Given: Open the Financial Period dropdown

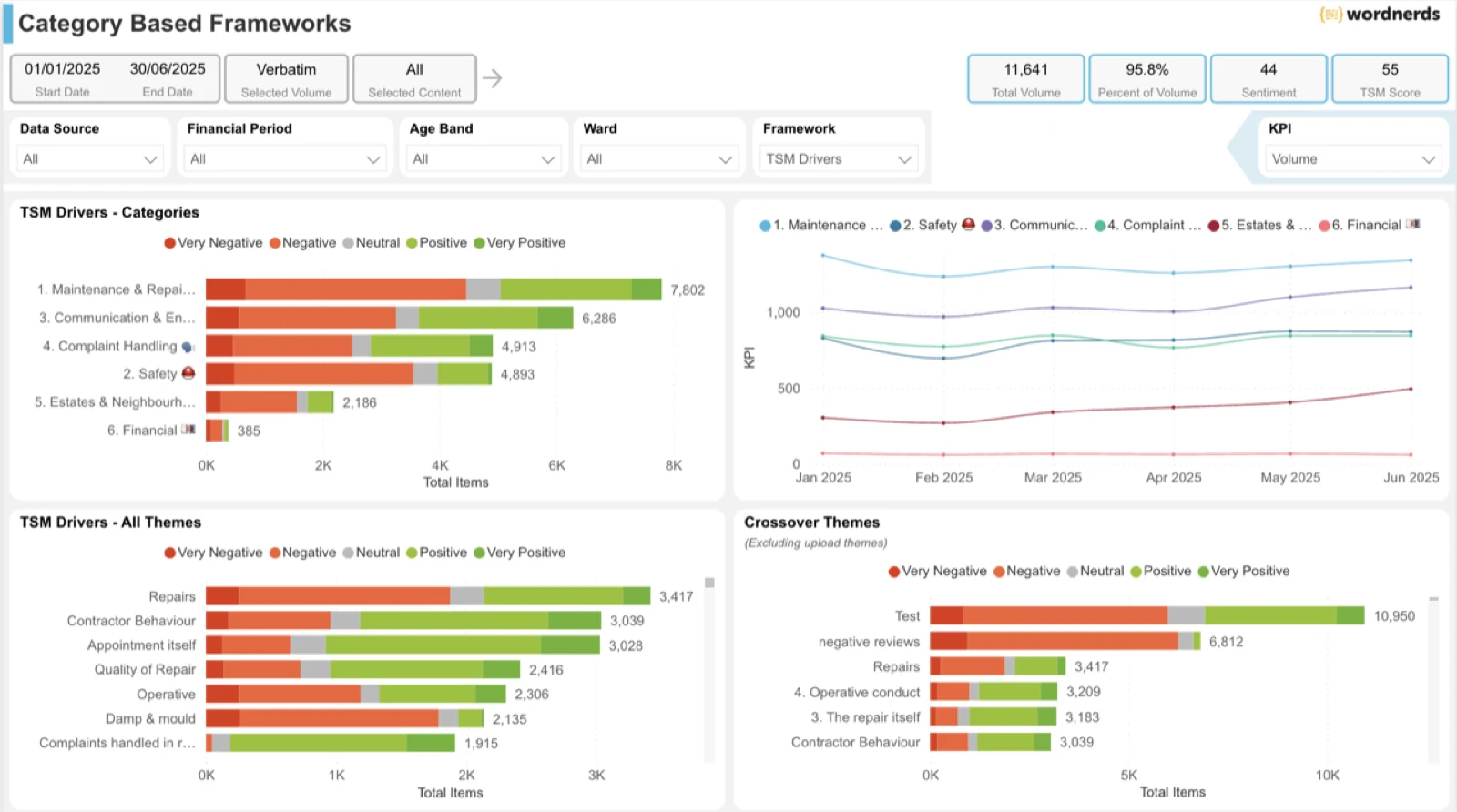Looking at the screenshot, I should 285,159.
